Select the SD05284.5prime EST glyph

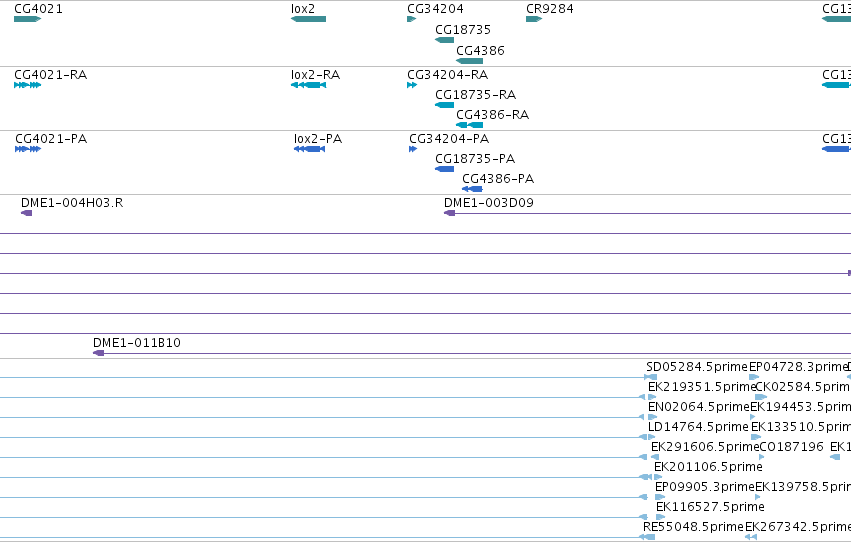(651, 377)
